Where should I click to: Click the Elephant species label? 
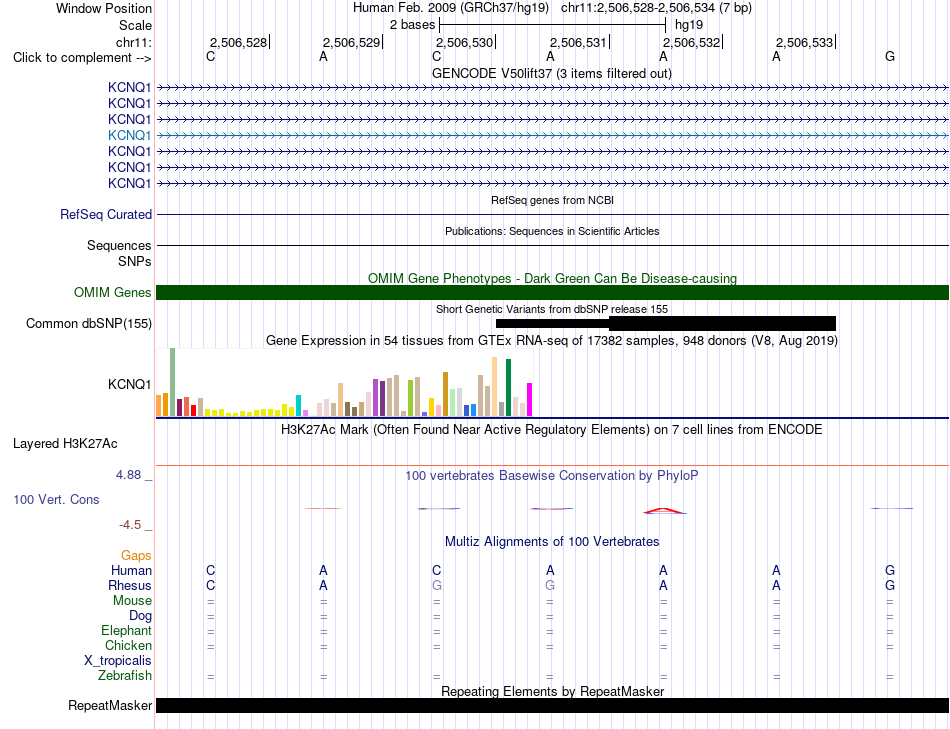click(126, 630)
